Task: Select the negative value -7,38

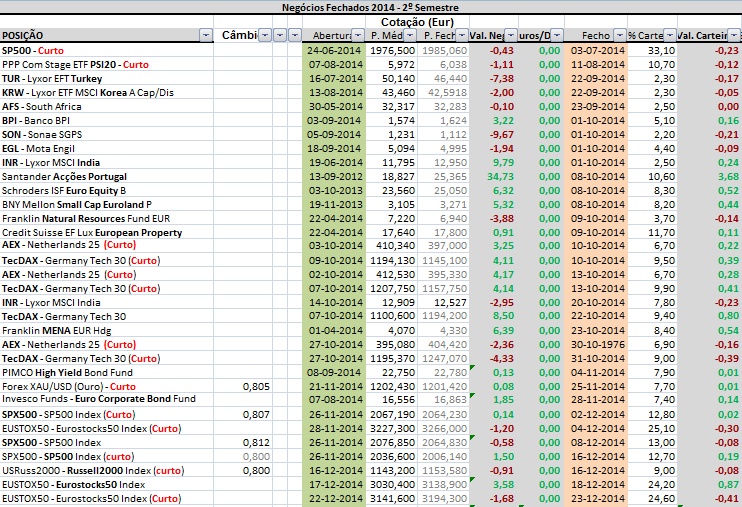Action: [494, 79]
